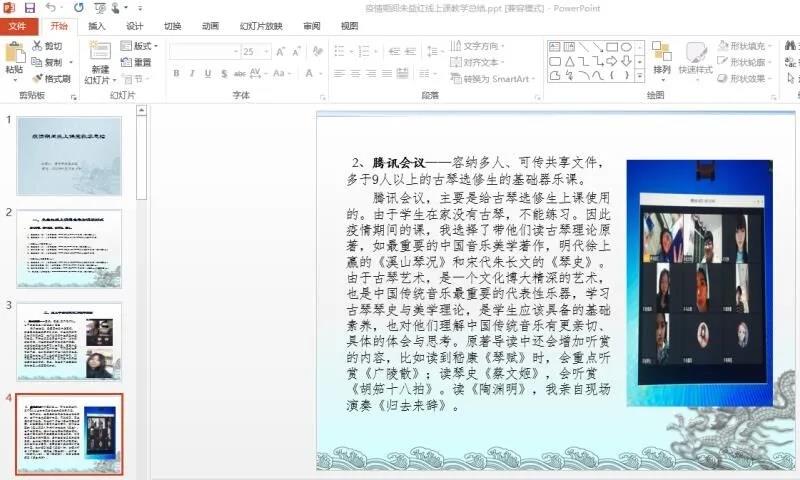Click the Save icon in quick access toolbar
Viewport: 800px width, 480px height.
pyautogui.click(x=29, y=8)
